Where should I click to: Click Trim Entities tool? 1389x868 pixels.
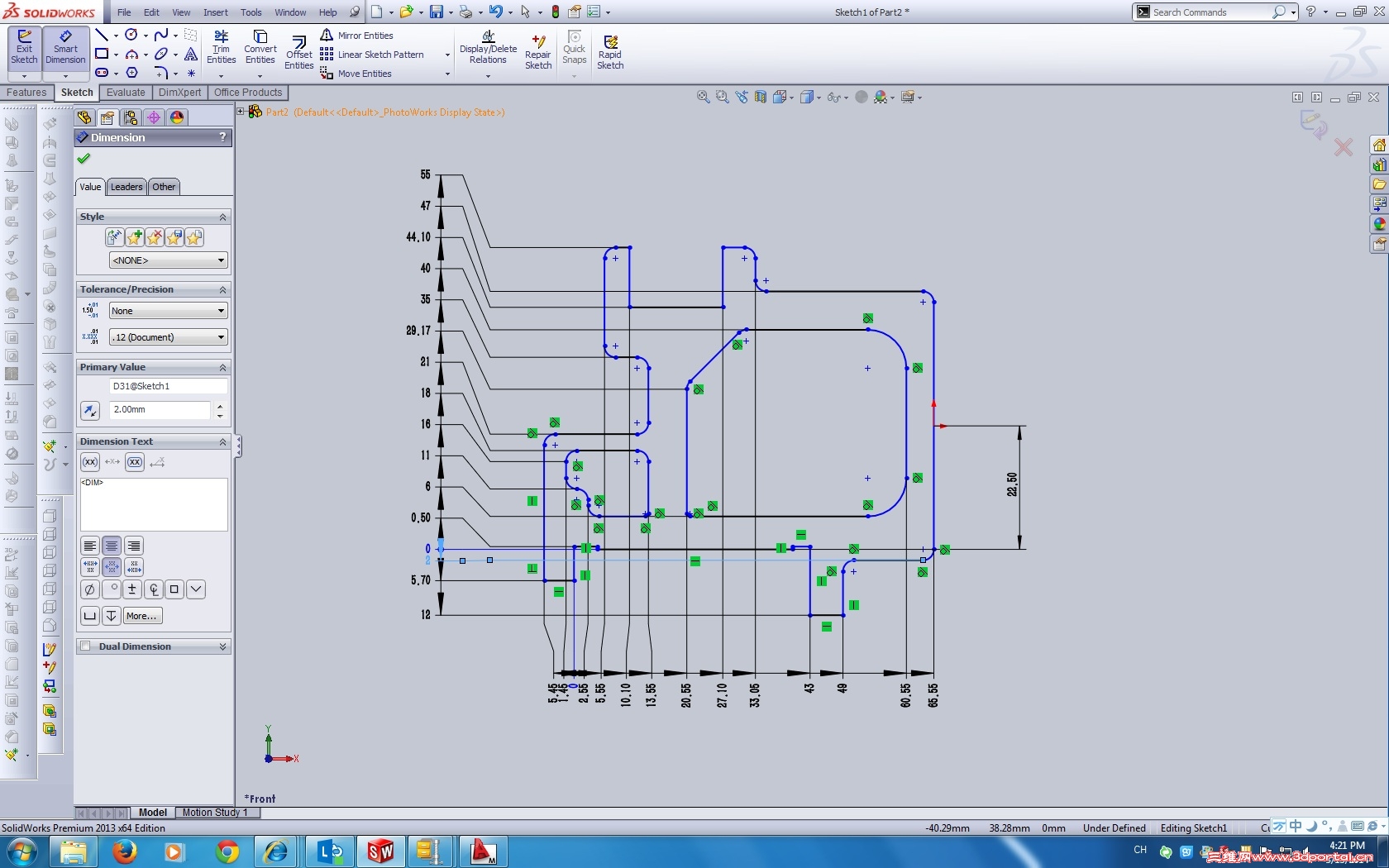pos(221,48)
